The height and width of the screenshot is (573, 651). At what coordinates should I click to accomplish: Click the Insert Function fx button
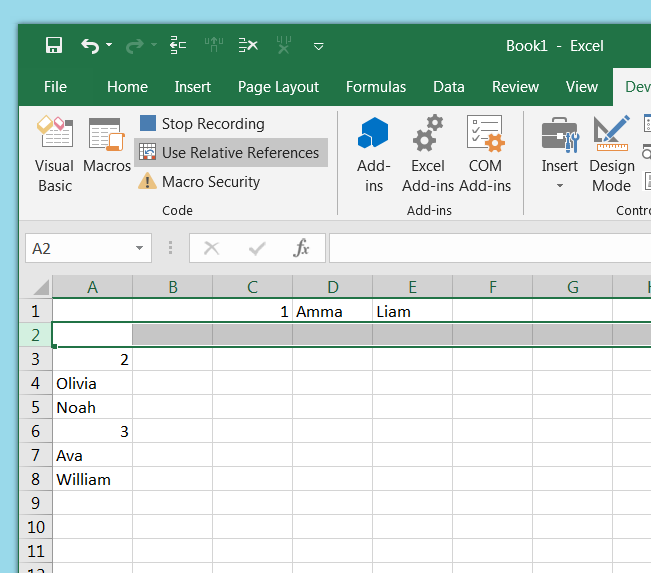pyautogui.click(x=301, y=248)
